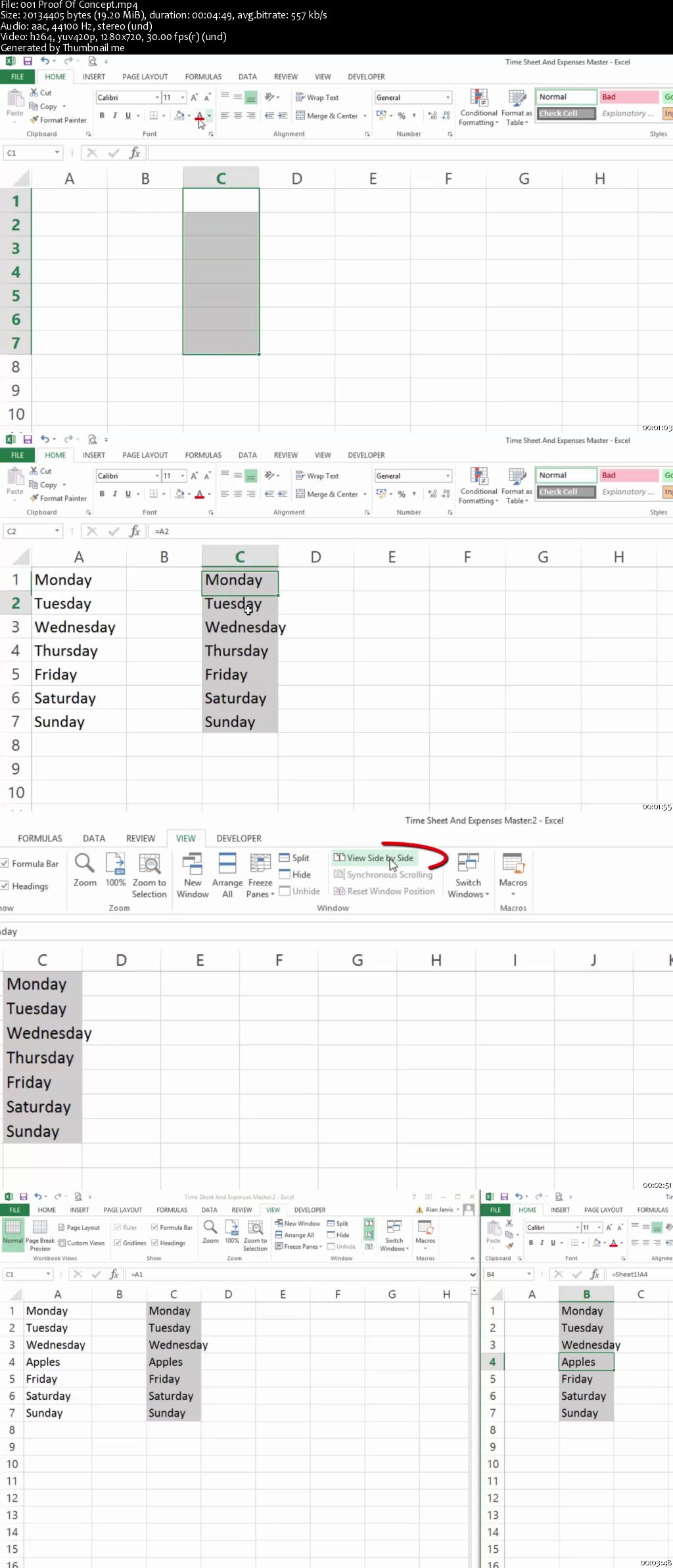Image resolution: width=673 pixels, height=1568 pixels.
Task: Pick 'Bad' cell style swatch in the top frame
Action: point(628,97)
